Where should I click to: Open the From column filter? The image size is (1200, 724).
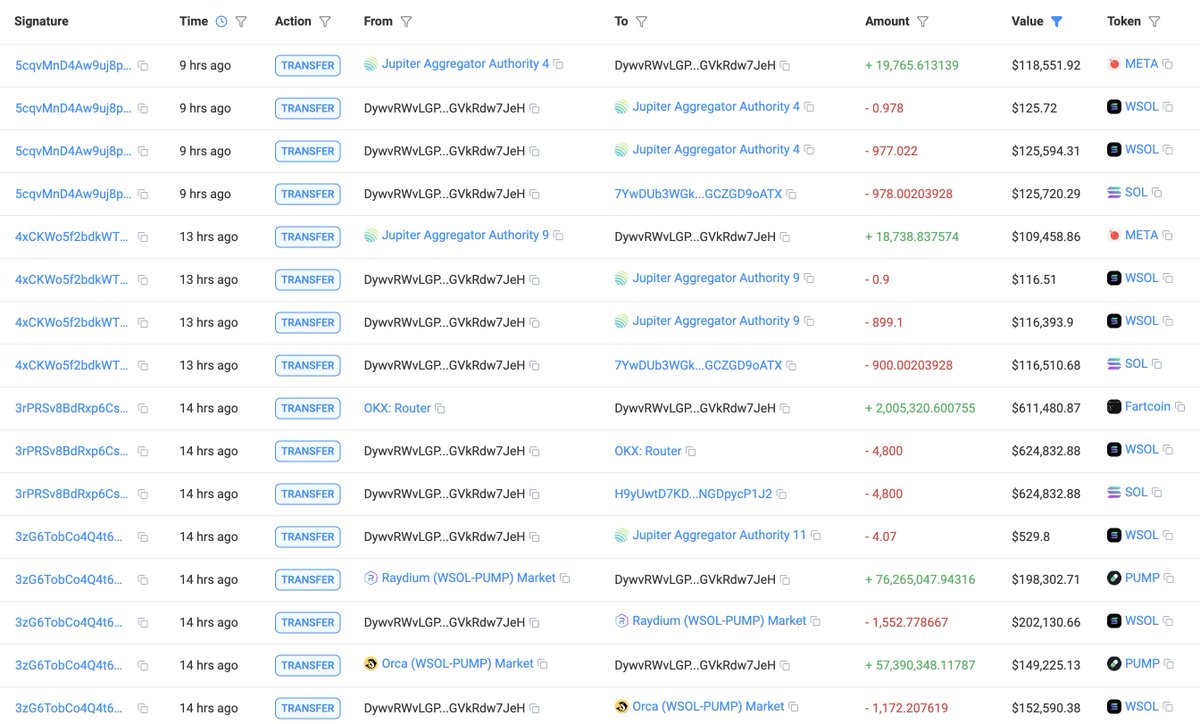coord(406,21)
